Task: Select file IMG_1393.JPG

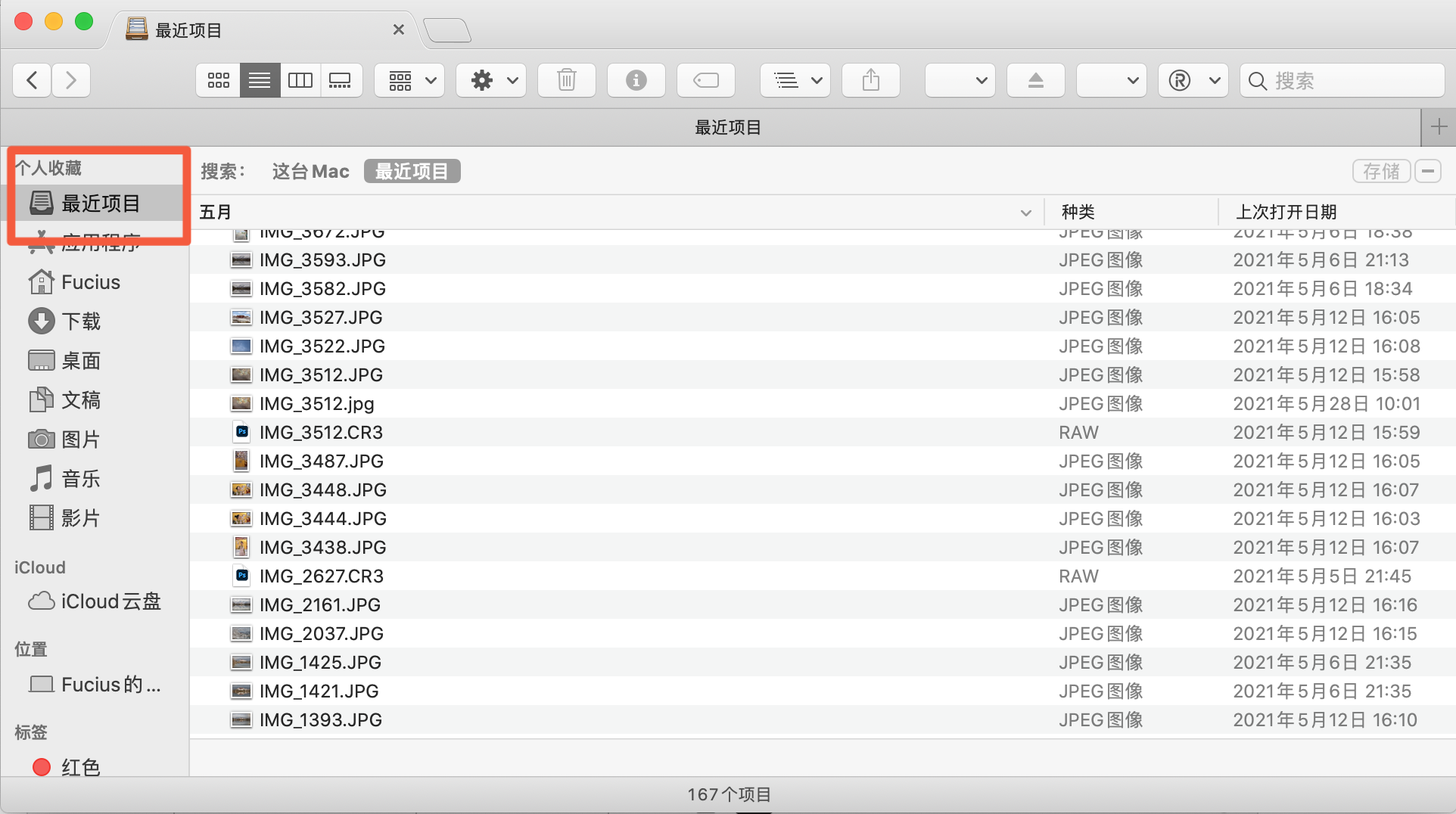Action: [x=823, y=720]
